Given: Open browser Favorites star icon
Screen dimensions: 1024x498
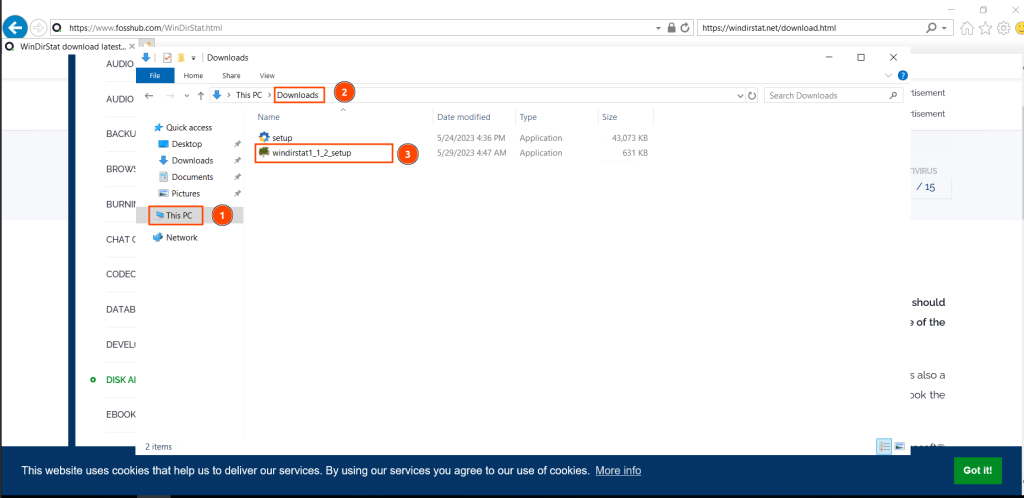Looking at the screenshot, I should click(985, 28).
